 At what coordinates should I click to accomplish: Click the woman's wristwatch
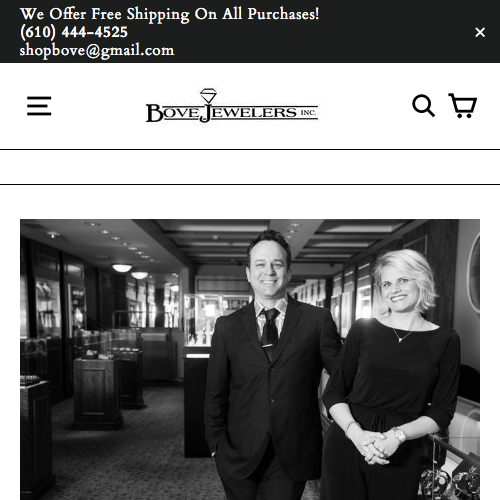coord(399,434)
